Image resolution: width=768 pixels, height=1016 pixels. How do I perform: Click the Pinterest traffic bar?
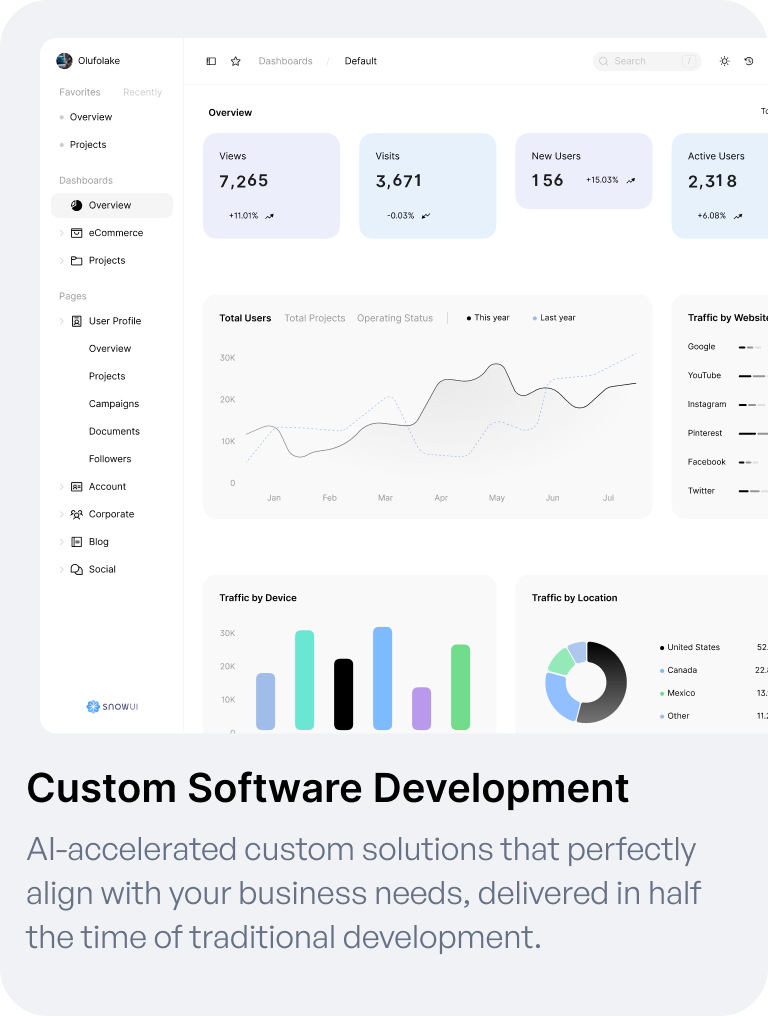[x=753, y=433]
